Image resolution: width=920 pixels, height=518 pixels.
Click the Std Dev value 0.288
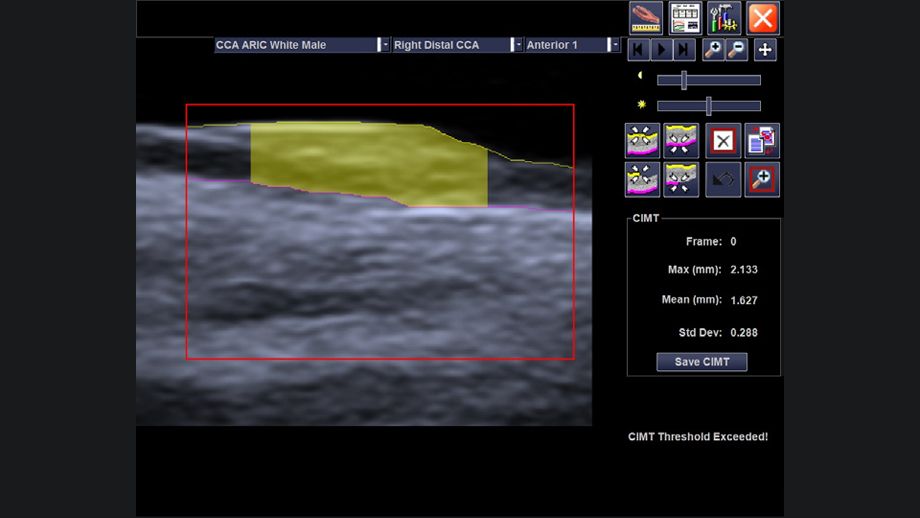(x=744, y=333)
